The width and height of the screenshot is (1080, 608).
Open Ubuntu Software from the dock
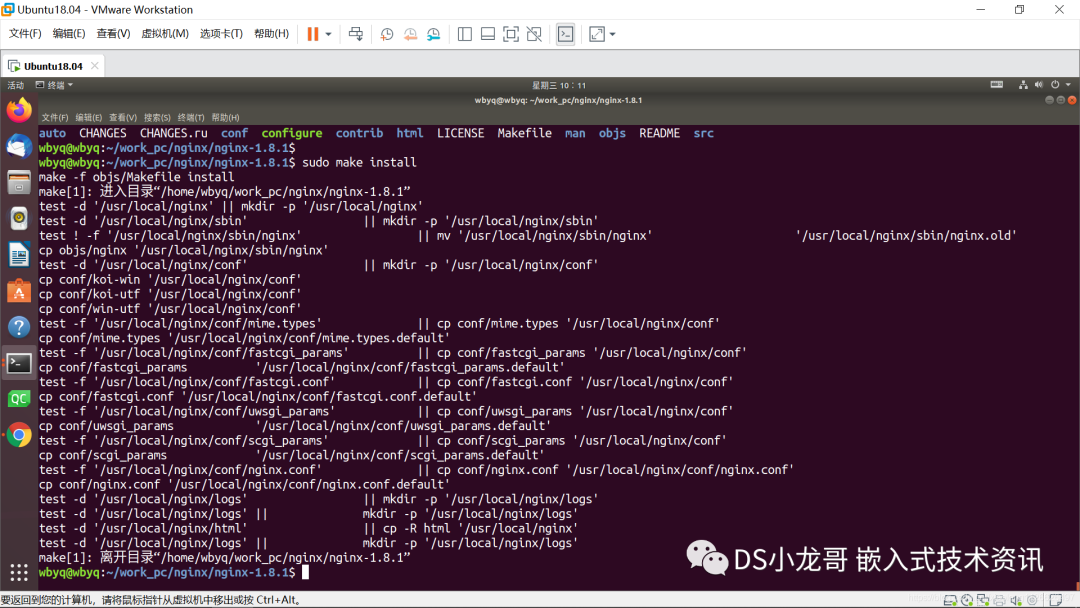tap(19, 290)
